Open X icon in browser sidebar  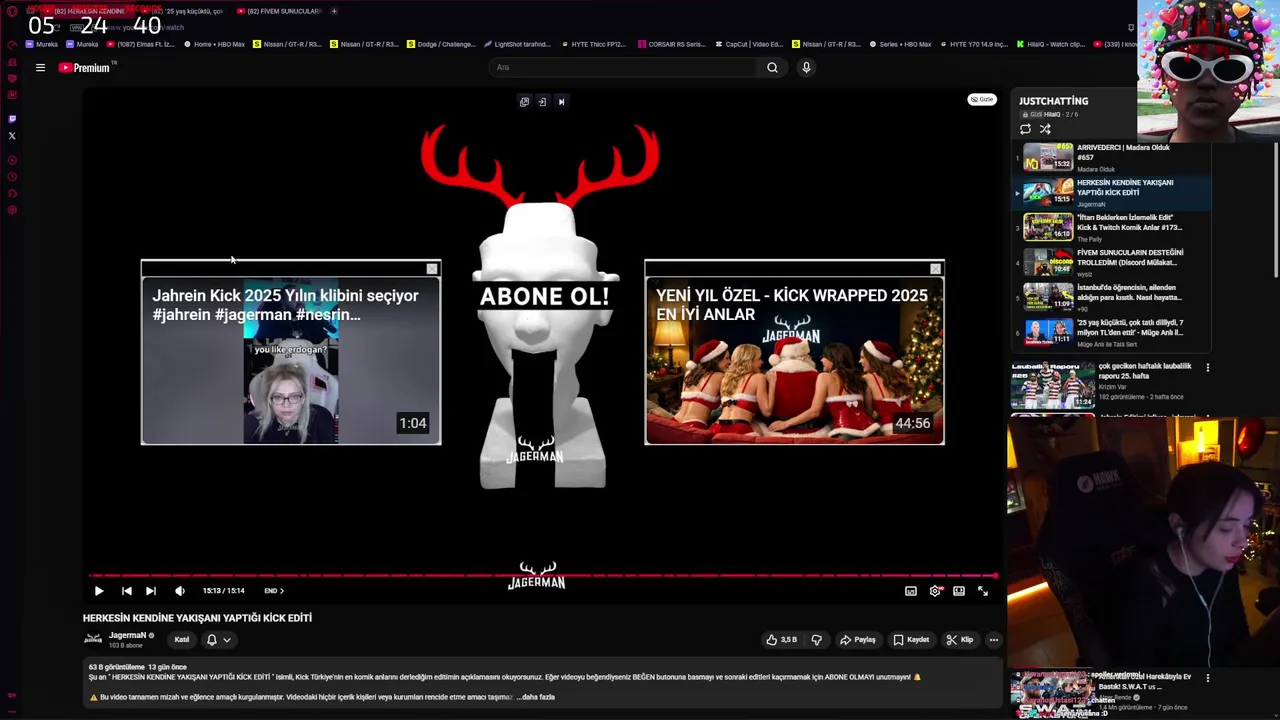tap(12, 136)
